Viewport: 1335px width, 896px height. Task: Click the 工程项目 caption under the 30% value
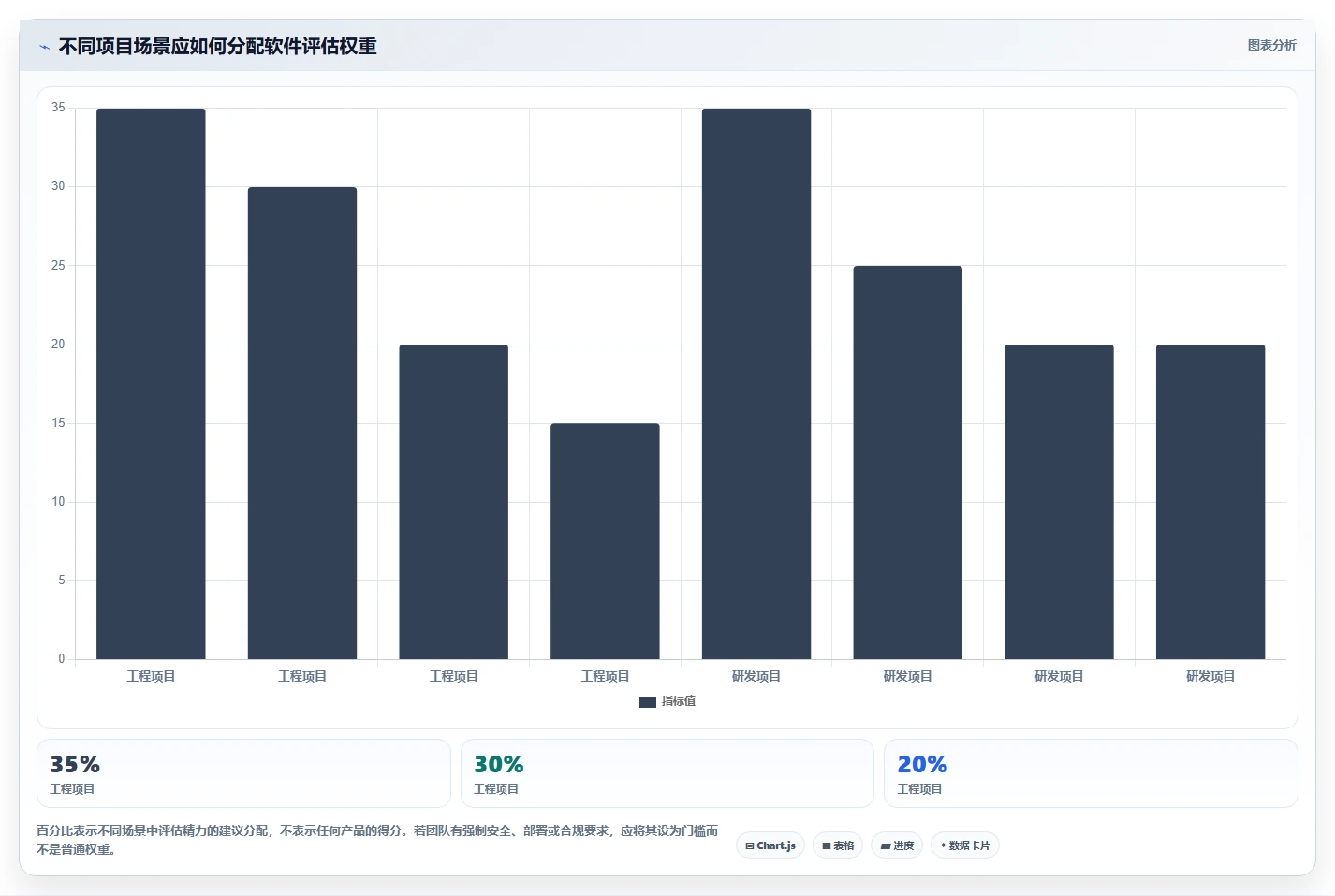[496, 789]
